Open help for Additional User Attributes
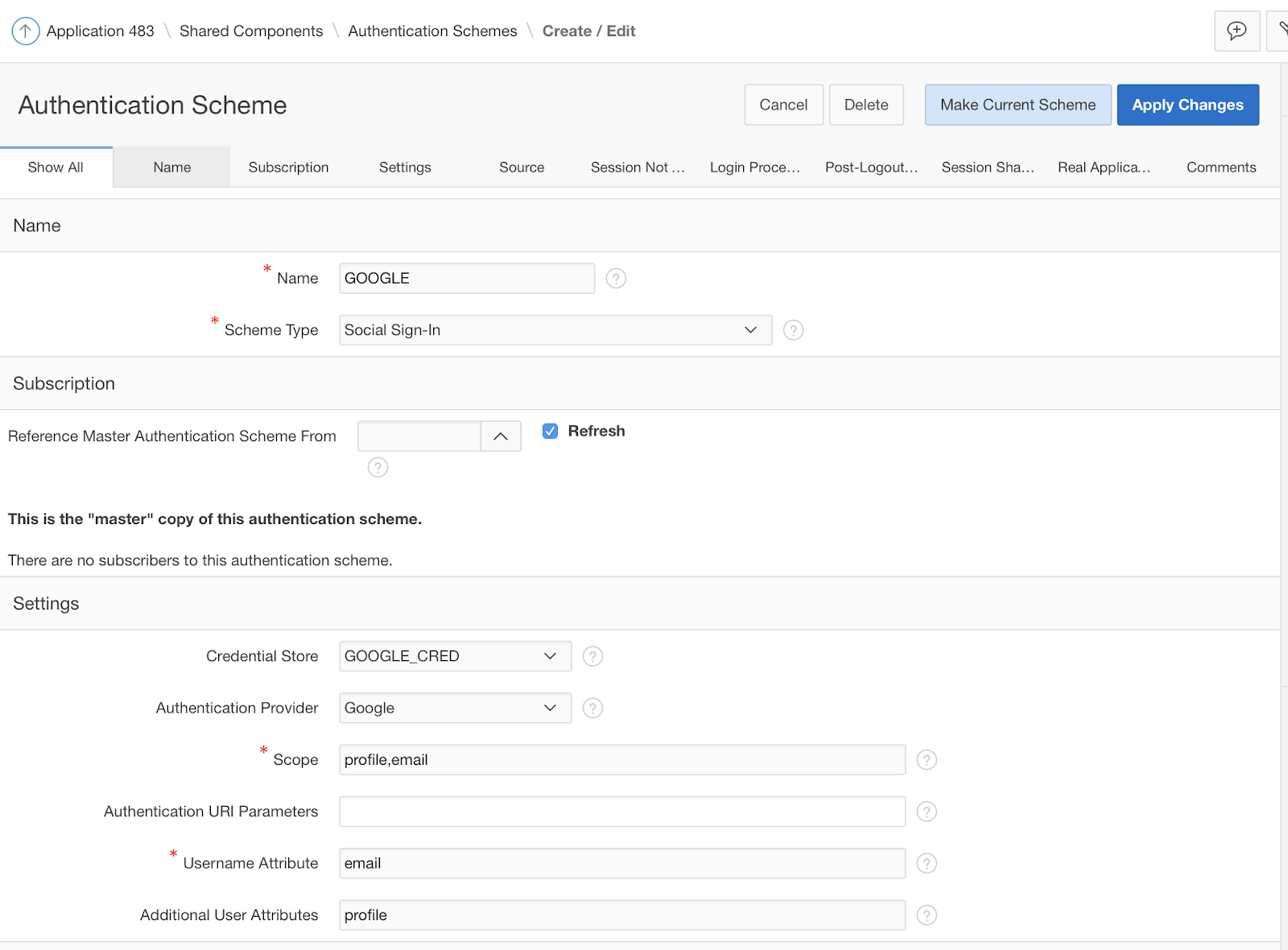 (x=926, y=915)
